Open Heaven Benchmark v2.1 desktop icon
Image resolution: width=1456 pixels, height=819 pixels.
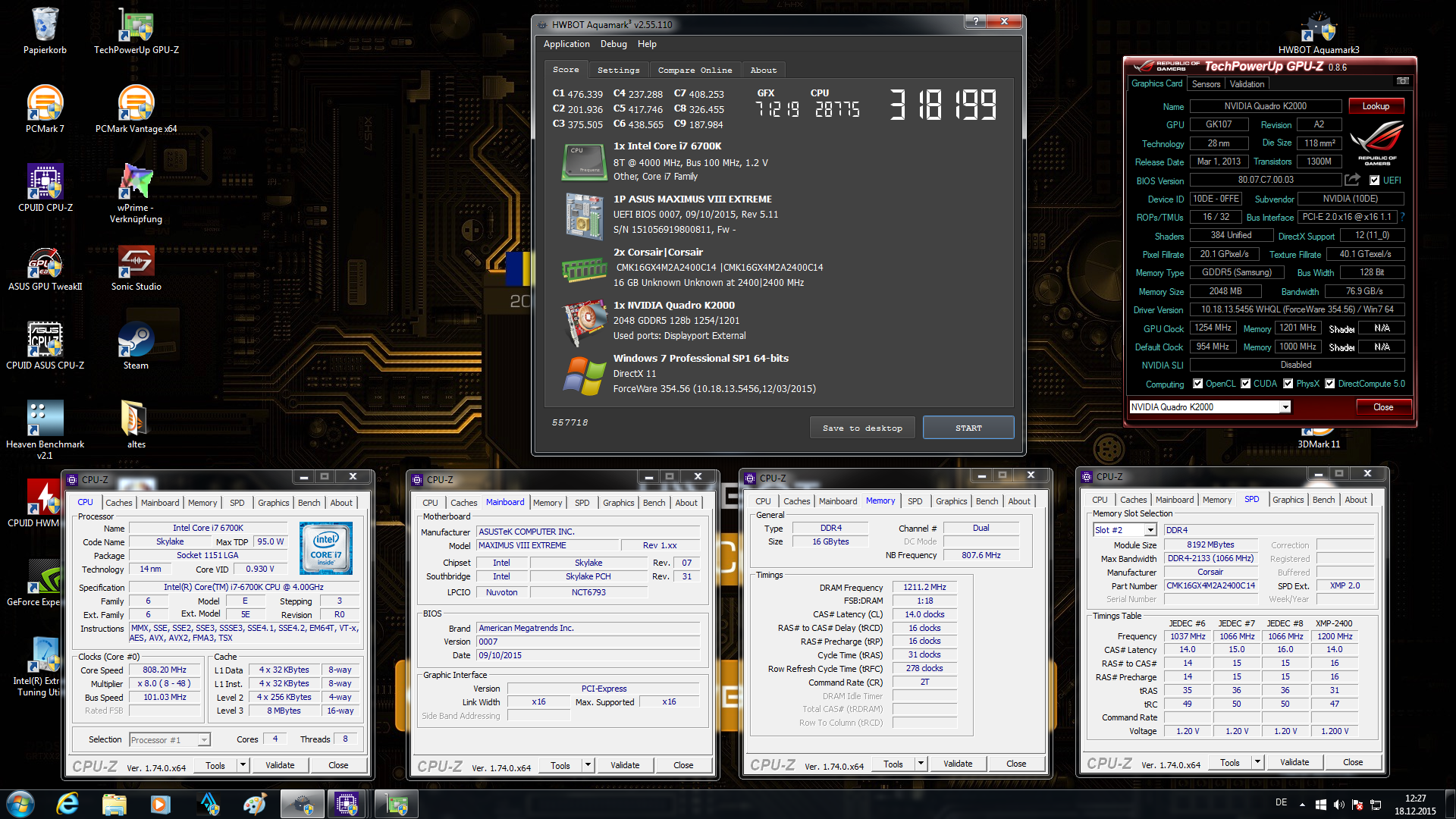point(45,430)
